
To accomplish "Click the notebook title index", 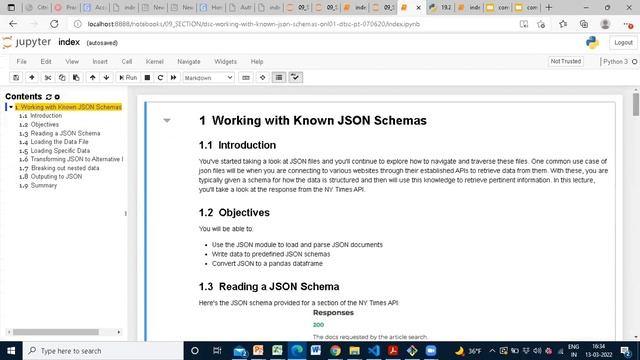I will [x=69, y=42].
